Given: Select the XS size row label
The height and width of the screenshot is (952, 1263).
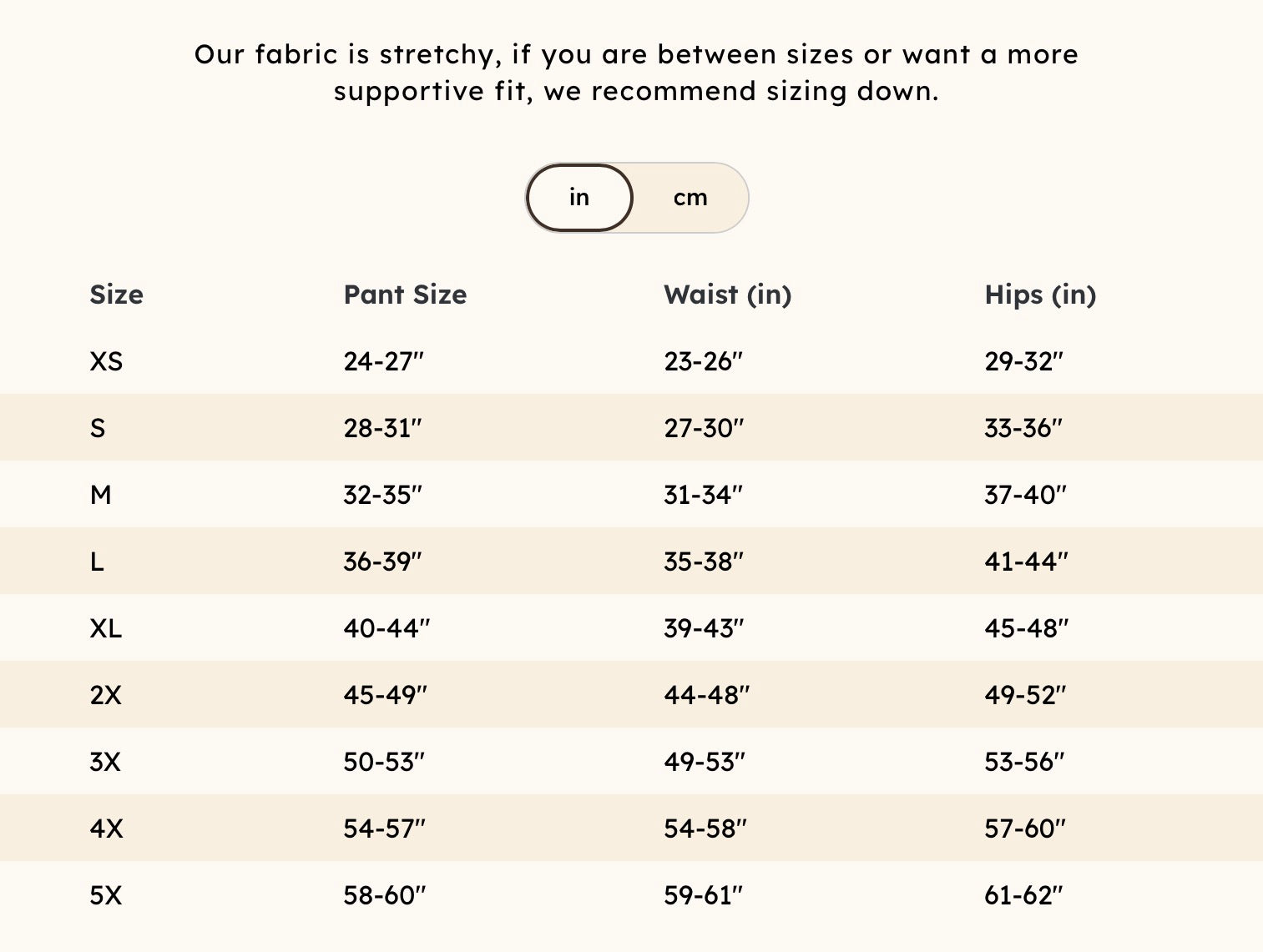Looking at the screenshot, I should (106, 361).
